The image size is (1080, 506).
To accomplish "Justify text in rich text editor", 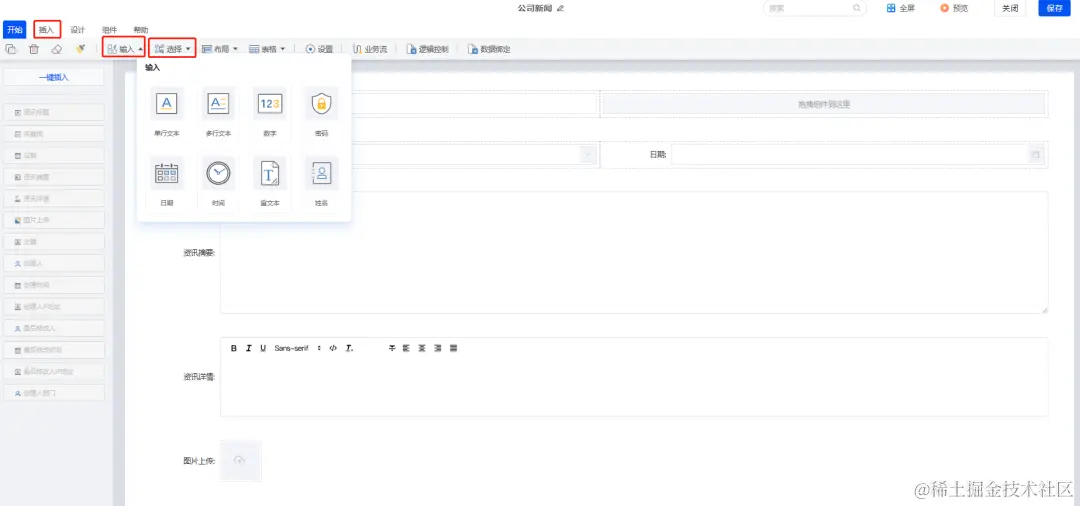I will pos(453,348).
